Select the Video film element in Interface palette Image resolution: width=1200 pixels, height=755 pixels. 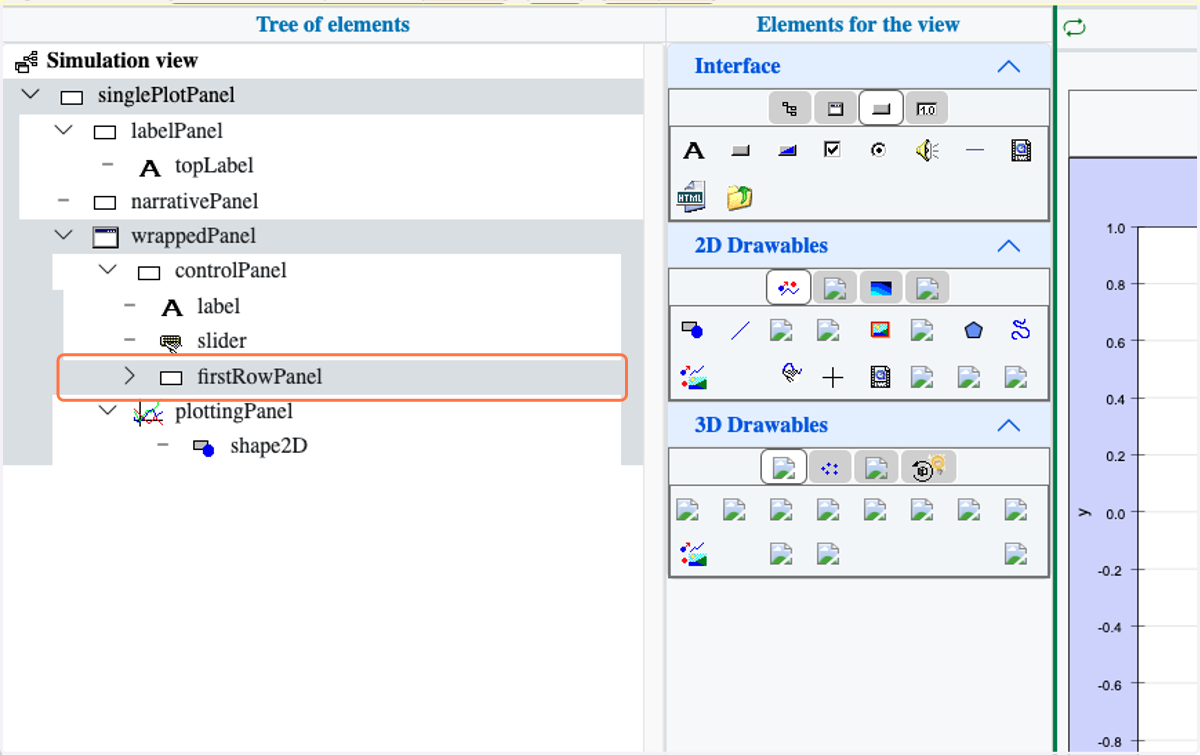[x=1020, y=151]
